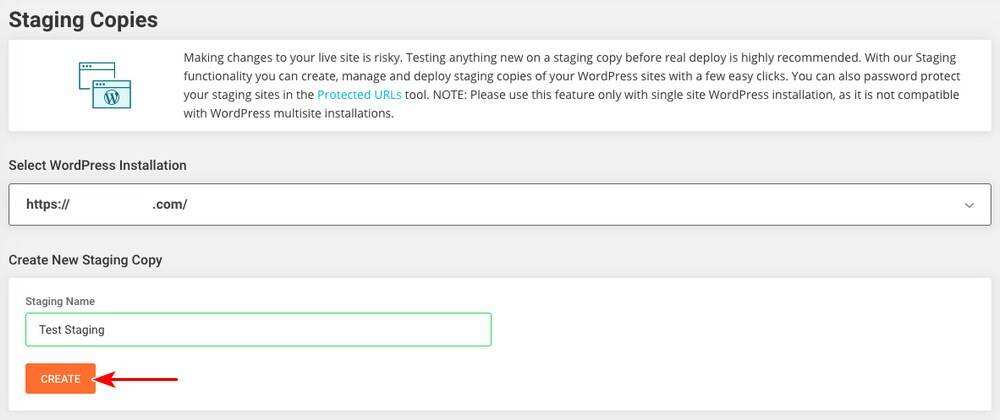Viewport: 1000px width, 420px height.
Task: Expand the WordPress installation chevron arrow
Action: point(968,205)
